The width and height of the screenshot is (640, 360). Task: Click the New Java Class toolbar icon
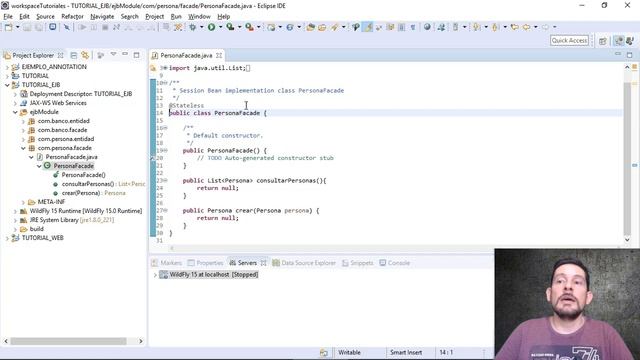(x=289, y=27)
